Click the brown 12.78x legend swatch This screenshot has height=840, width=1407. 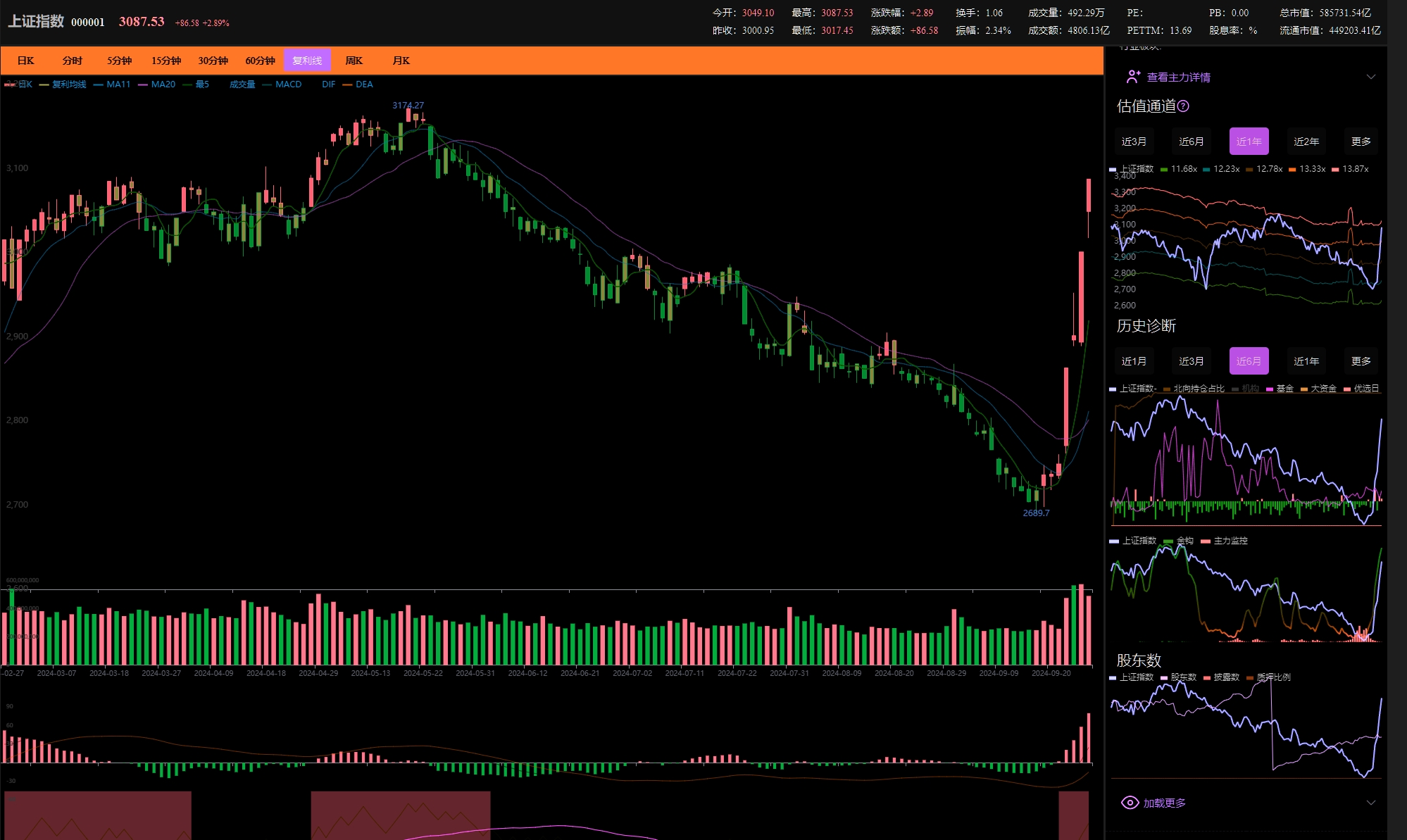click(x=1249, y=170)
